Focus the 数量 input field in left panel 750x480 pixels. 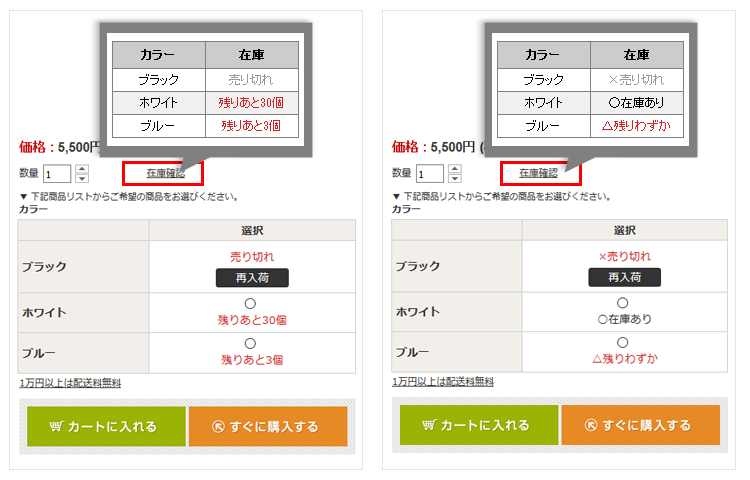click(57, 174)
